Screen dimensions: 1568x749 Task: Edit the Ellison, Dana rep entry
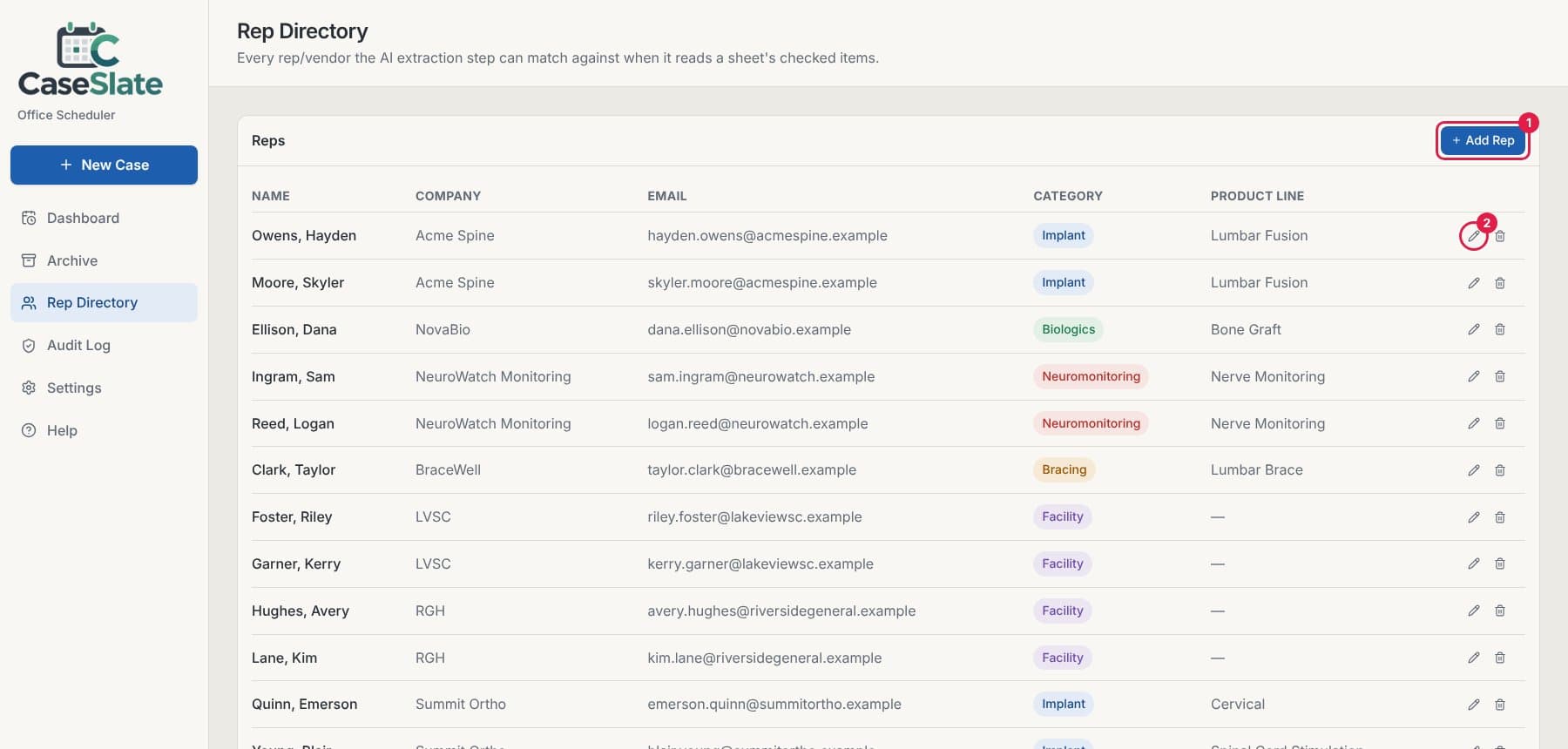pyautogui.click(x=1473, y=329)
